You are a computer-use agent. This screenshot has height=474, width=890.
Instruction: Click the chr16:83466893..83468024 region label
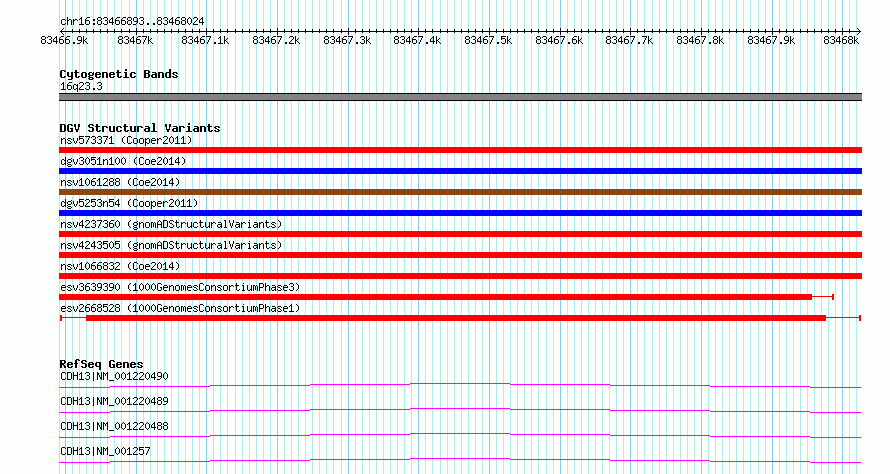(132, 22)
